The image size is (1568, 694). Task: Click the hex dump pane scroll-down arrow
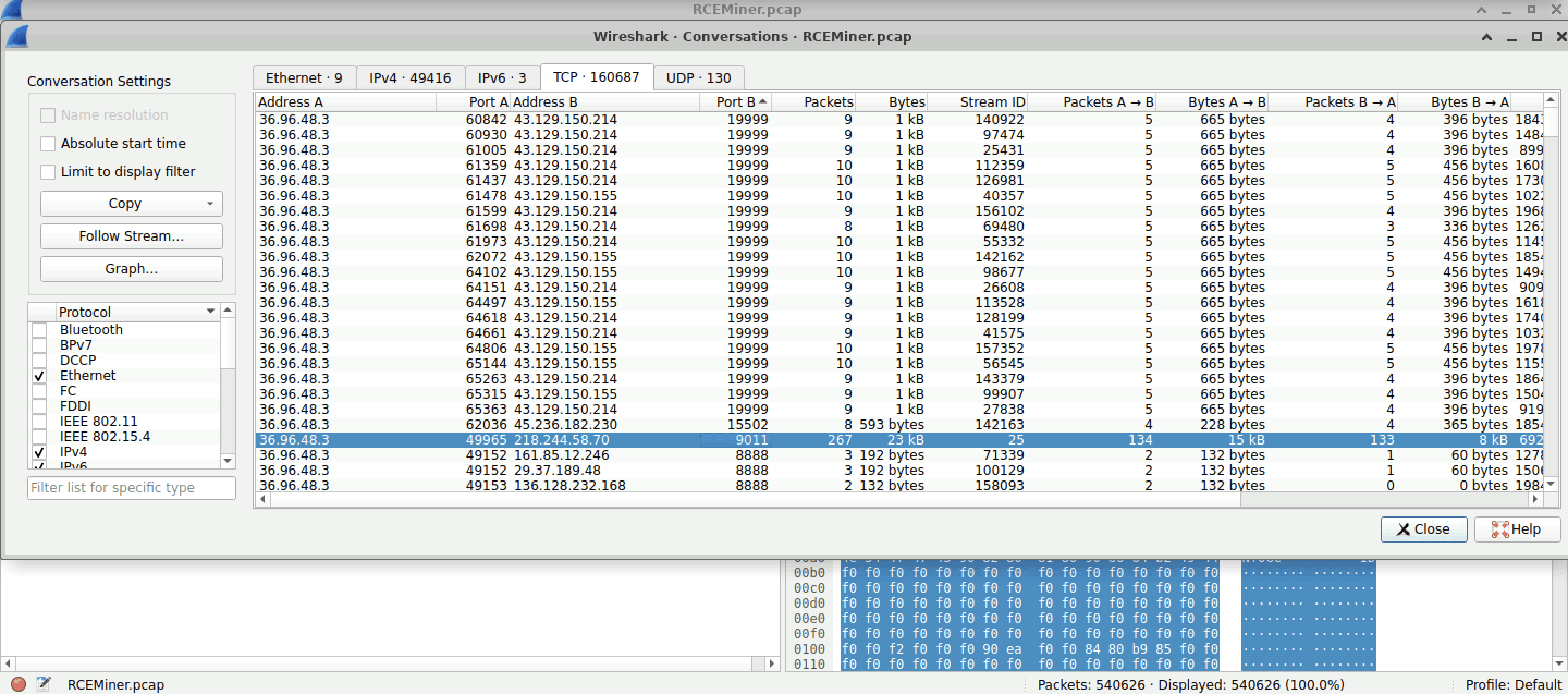(1559, 663)
